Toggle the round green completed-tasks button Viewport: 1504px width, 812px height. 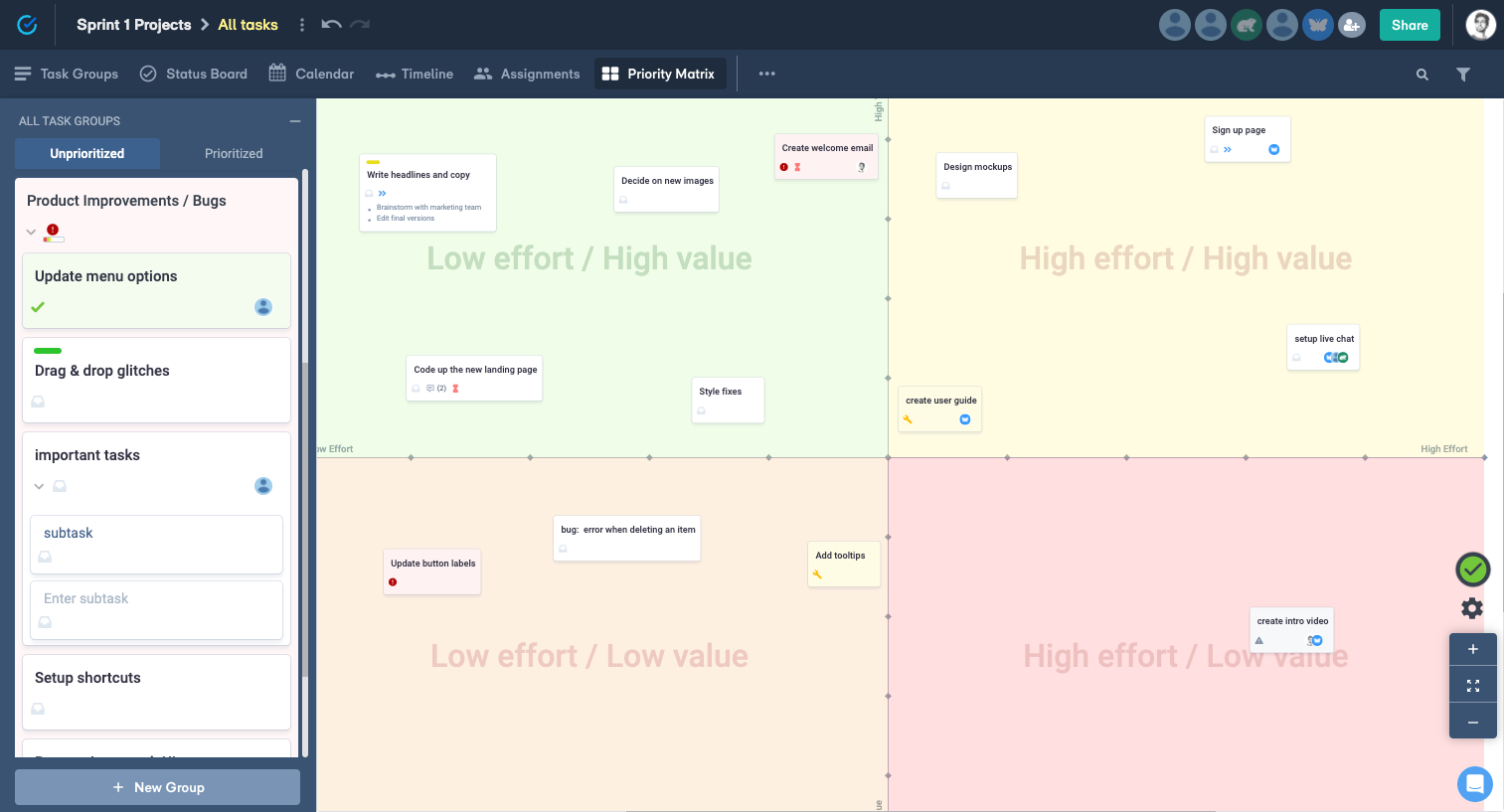1472,569
